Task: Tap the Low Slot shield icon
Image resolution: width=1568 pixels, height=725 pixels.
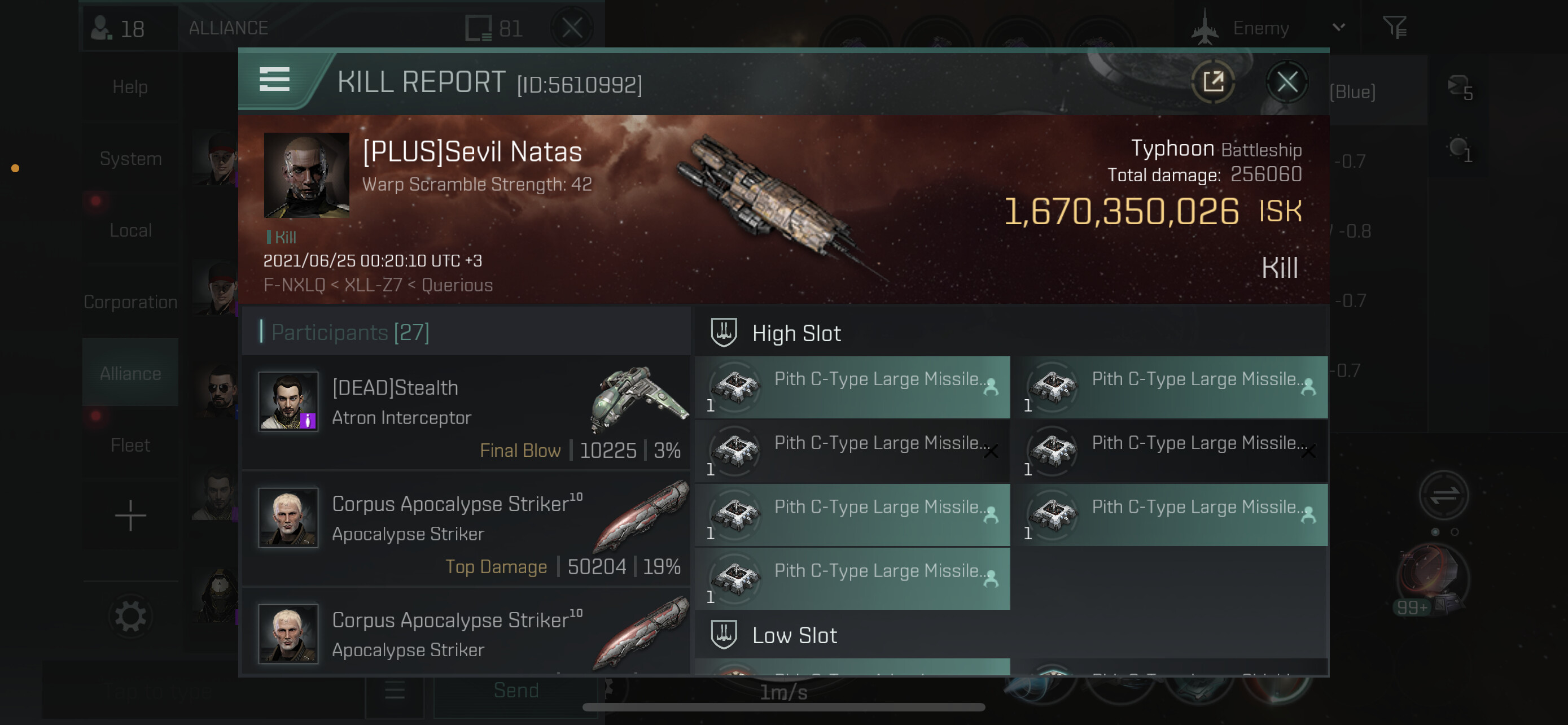Action: [724, 635]
